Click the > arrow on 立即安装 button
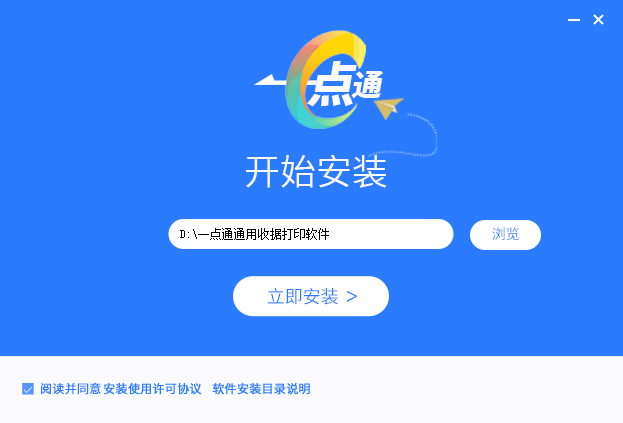The width and height of the screenshot is (623, 423). click(352, 297)
